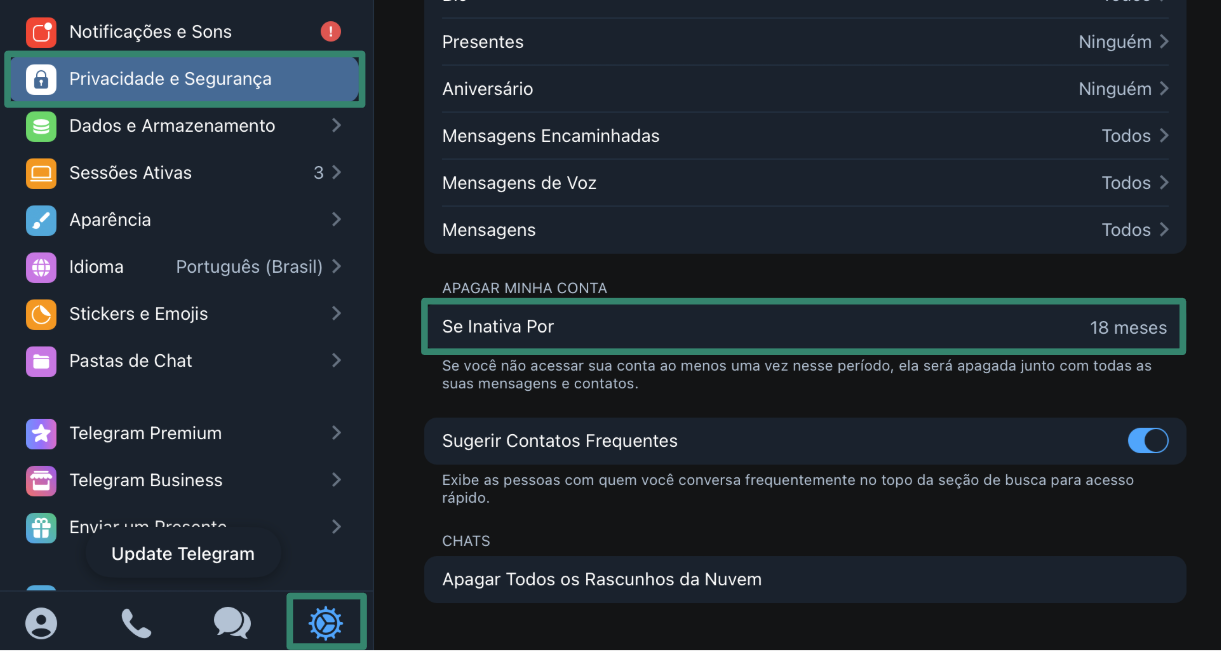Click the Stickers e Emojis icon
This screenshot has width=1221, height=651.
pos(41,314)
